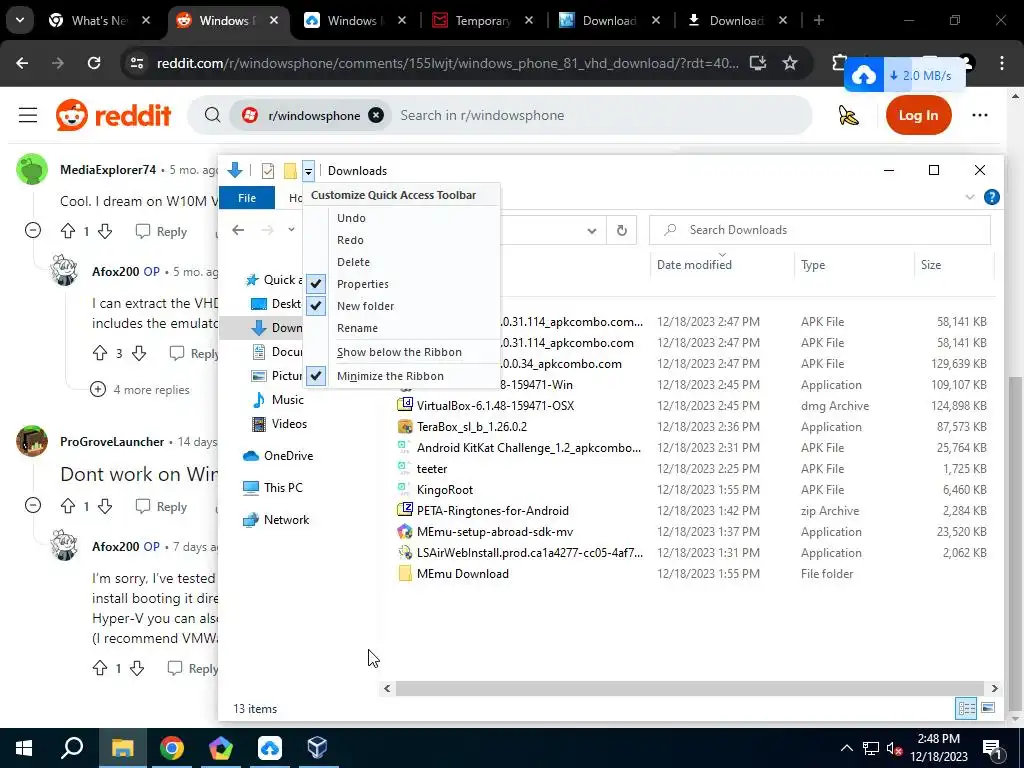
Task: Open the Chrome tab search dropdown
Action: click(20, 20)
